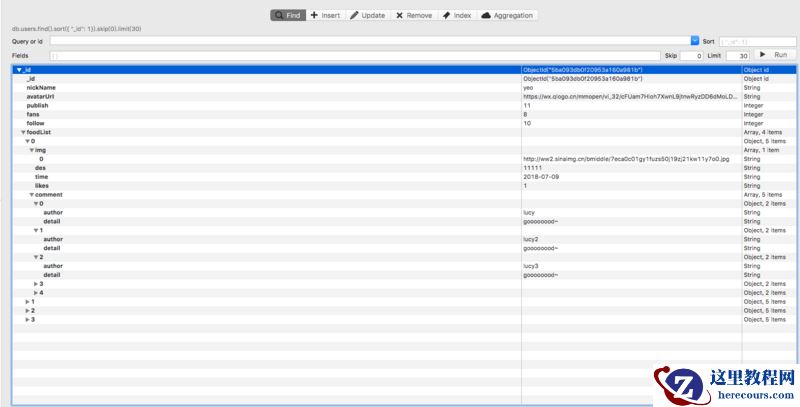This screenshot has width=800, height=407.
Task: Collapse the comment array
Action: click(x=32, y=195)
